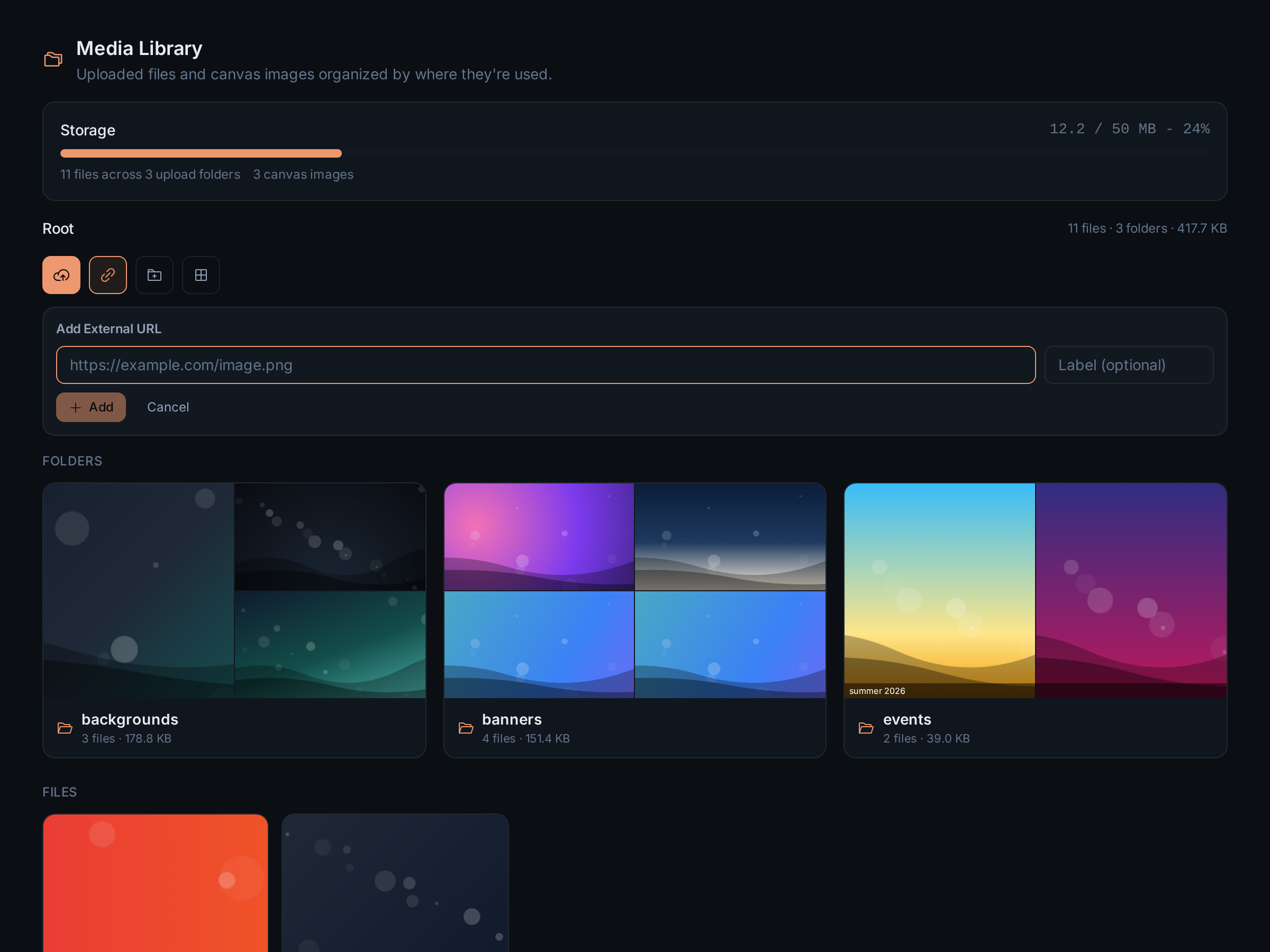Focus the Label (optional) field
This screenshot has width=1270, height=952.
[x=1129, y=365]
